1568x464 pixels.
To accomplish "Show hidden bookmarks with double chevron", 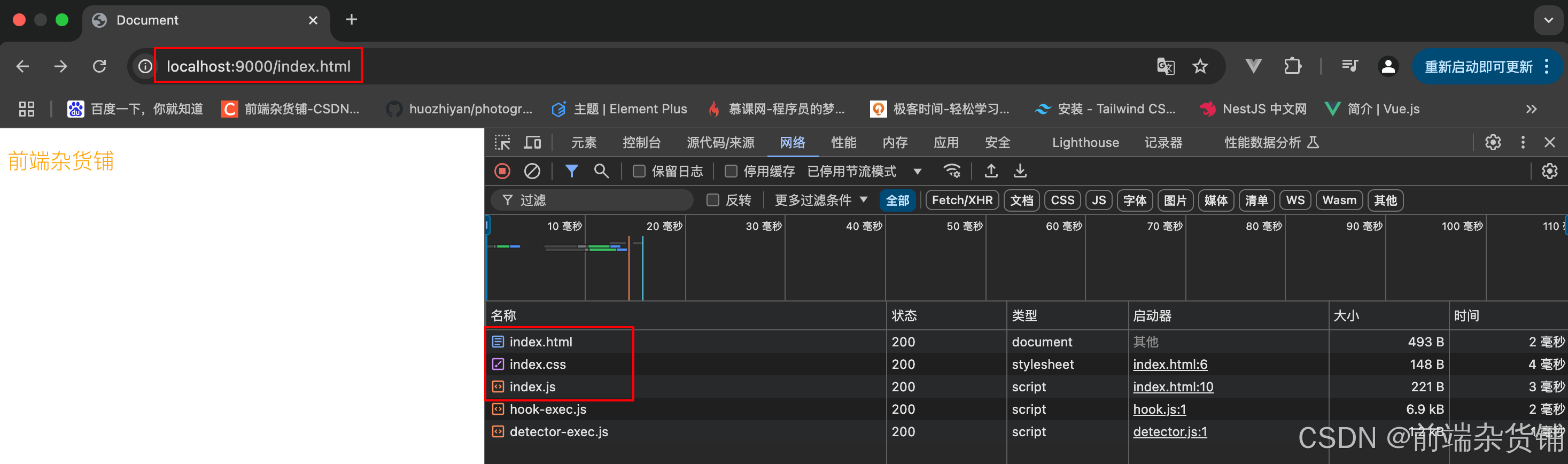I will [1531, 109].
